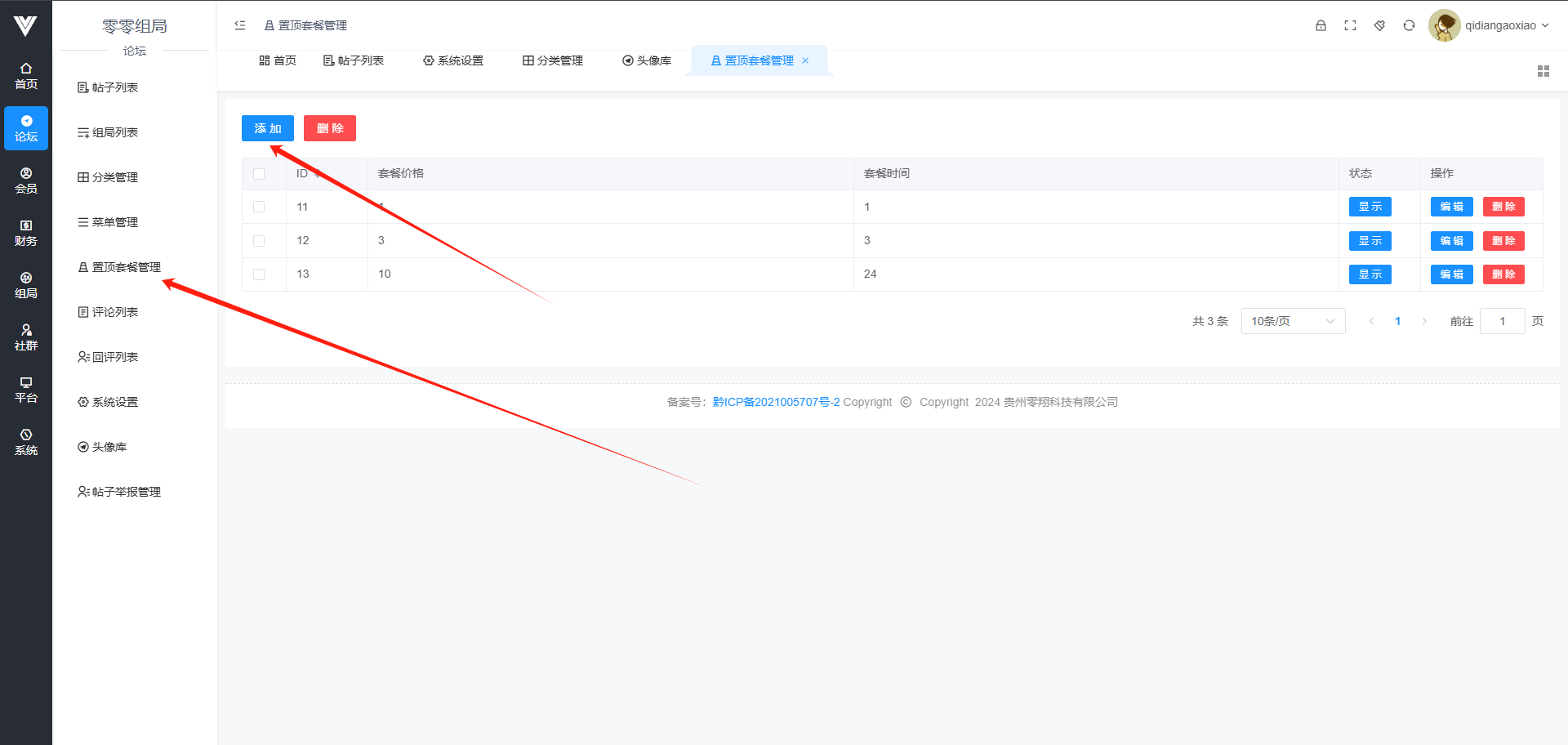
Task: Select the checkbox for row ID 11
Action: coord(259,207)
